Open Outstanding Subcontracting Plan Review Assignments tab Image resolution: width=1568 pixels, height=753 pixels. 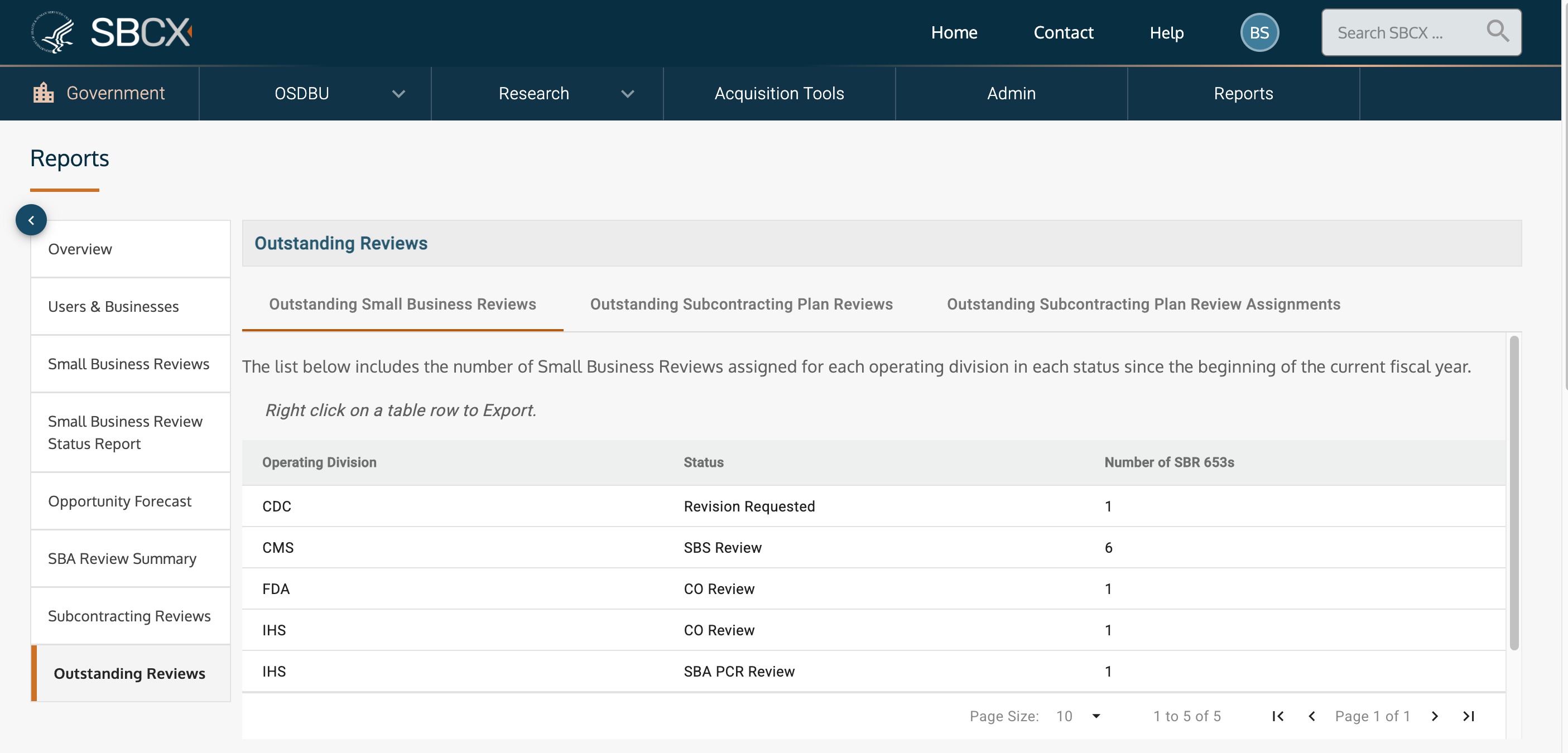(x=1143, y=304)
